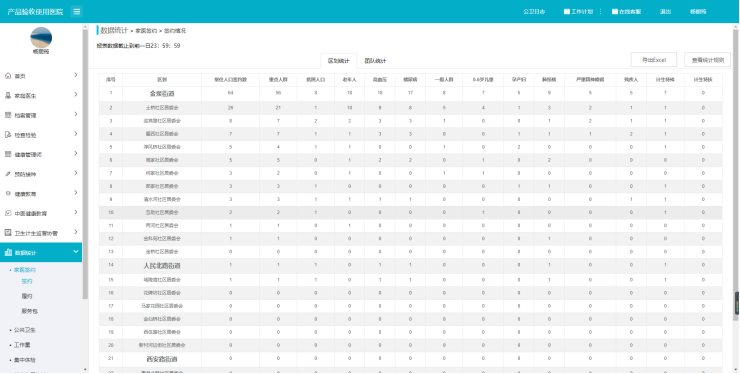The image size is (740, 374).
Task: Expand the 卫生计生监督协管 menu chevron
Action: pos(76,232)
